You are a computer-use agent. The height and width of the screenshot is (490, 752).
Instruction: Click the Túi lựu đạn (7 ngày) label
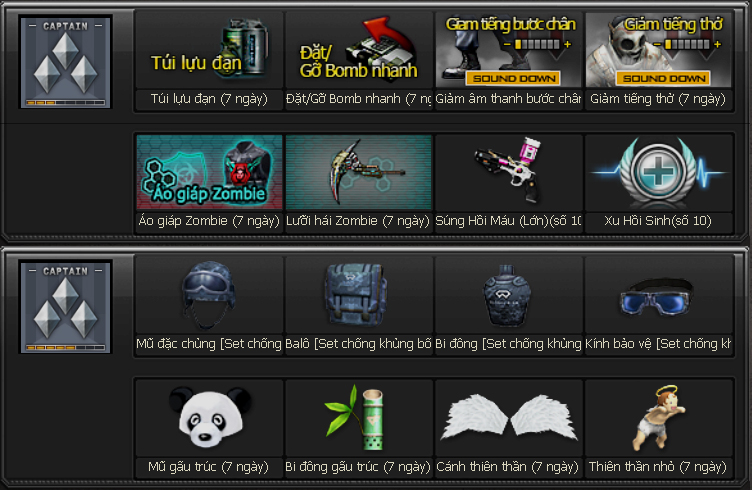coord(209,99)
